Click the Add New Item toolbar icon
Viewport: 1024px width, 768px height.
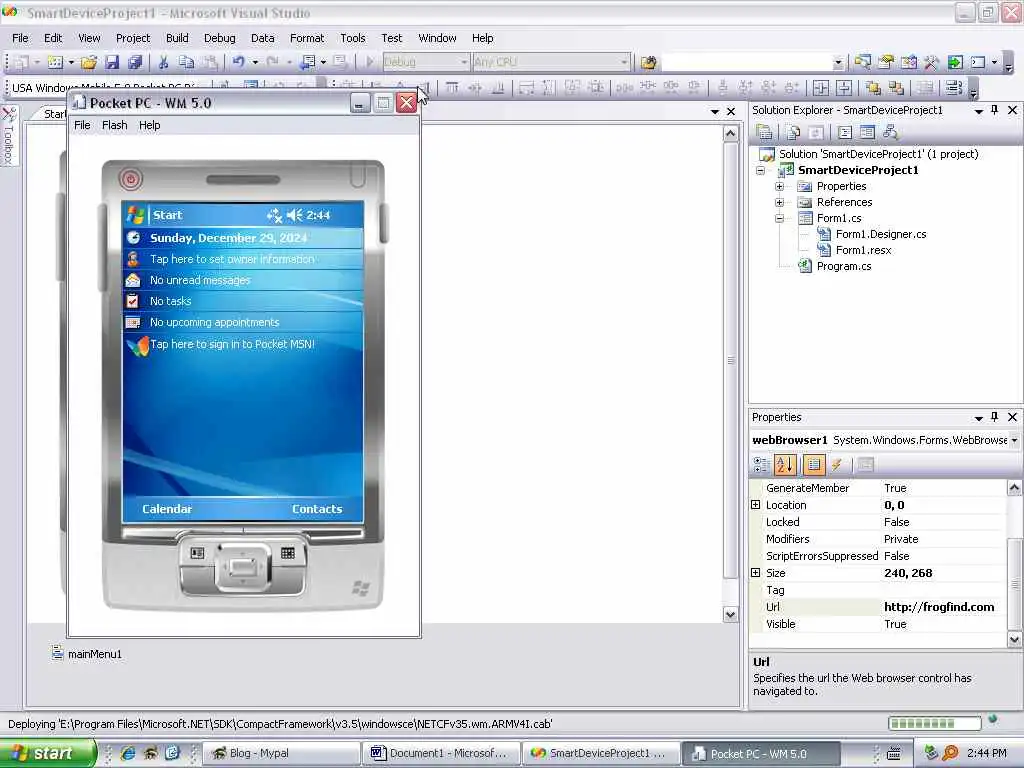56,62
